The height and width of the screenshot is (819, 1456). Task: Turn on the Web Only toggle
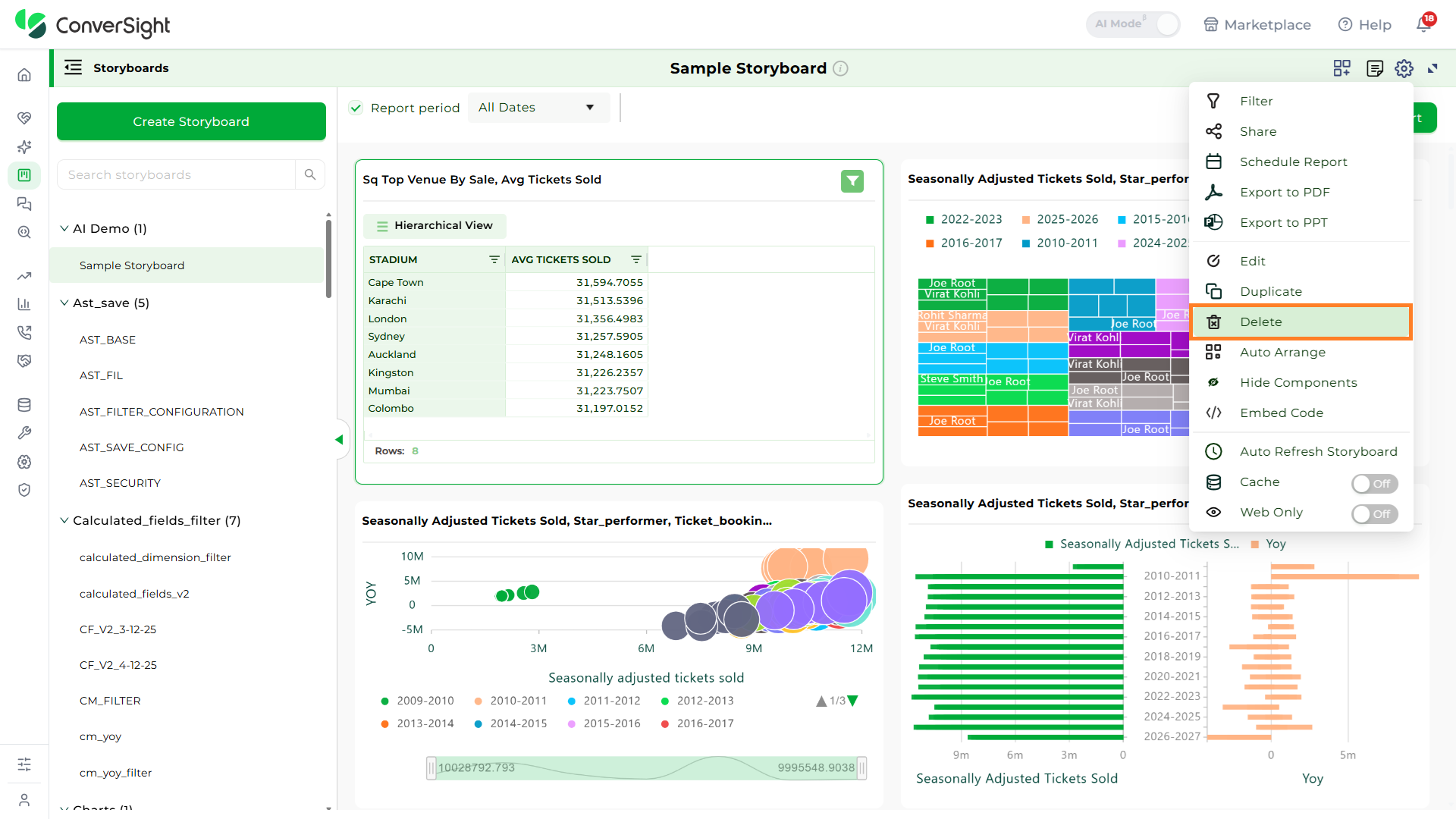(x=1374, y=513)
